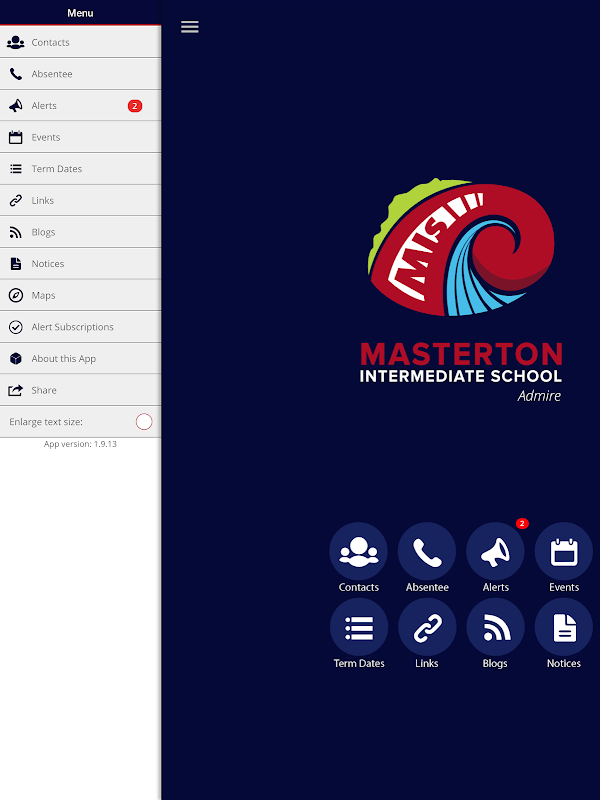The image size is (600, 800).
Task: Click the Menu header title
Action: (80, 13)
